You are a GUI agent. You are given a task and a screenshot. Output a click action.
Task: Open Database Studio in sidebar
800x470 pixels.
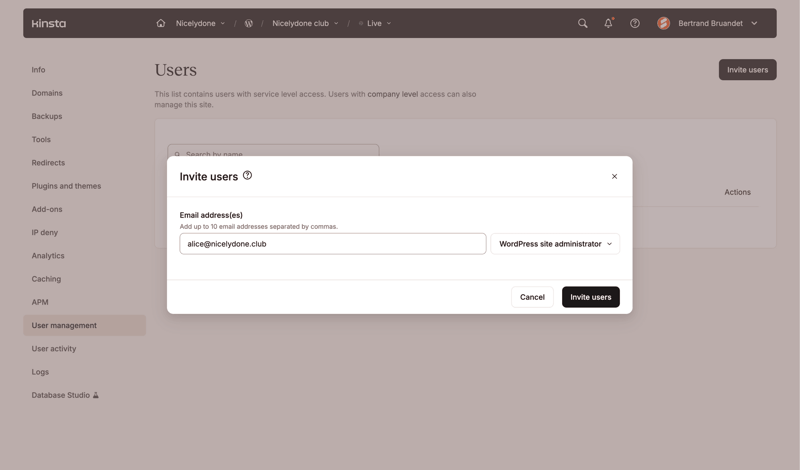[x=61, y=395]
